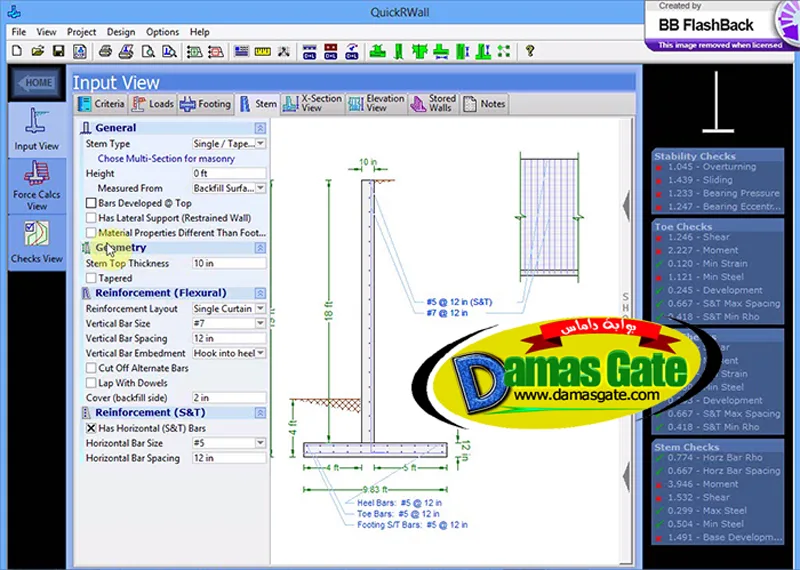This screenshot has width=800, height=570.
Task: Click the toolbar printer icon
Action: [x=105, y=51]
